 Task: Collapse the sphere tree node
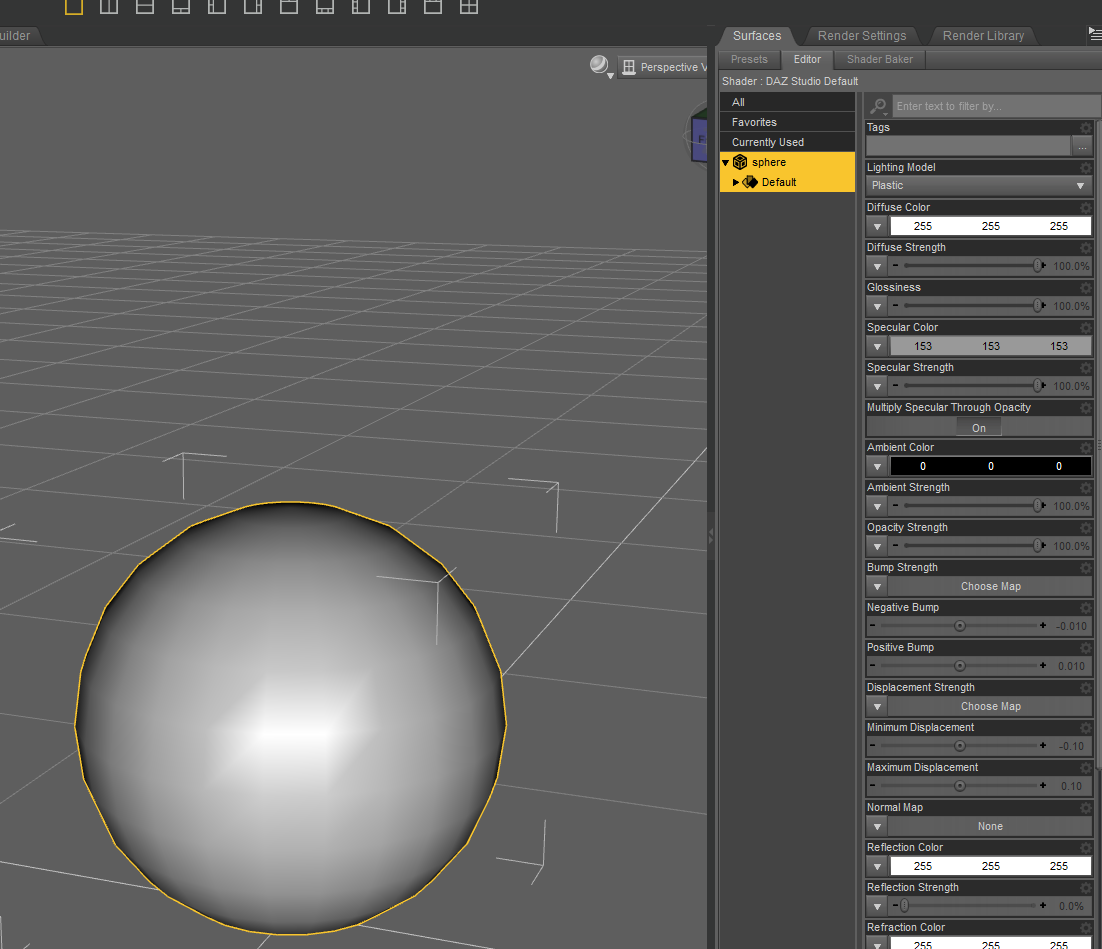click(x=726, y=163)
